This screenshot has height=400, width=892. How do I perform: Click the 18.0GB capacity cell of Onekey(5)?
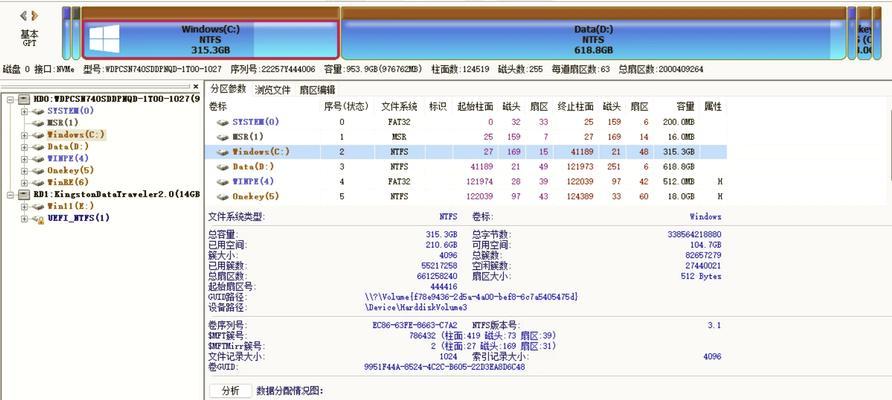point(681,196)
